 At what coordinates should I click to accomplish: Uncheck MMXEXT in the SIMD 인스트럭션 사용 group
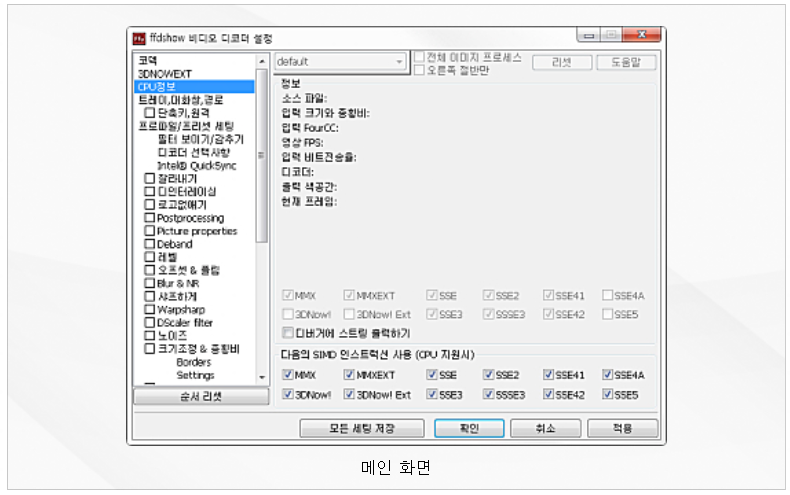[349, 375]
